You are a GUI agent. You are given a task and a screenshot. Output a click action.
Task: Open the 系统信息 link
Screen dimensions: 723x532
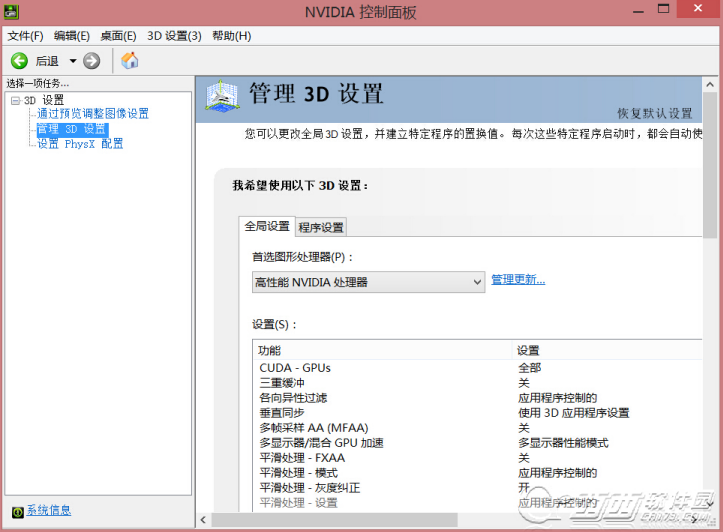[x=48, y=510]
